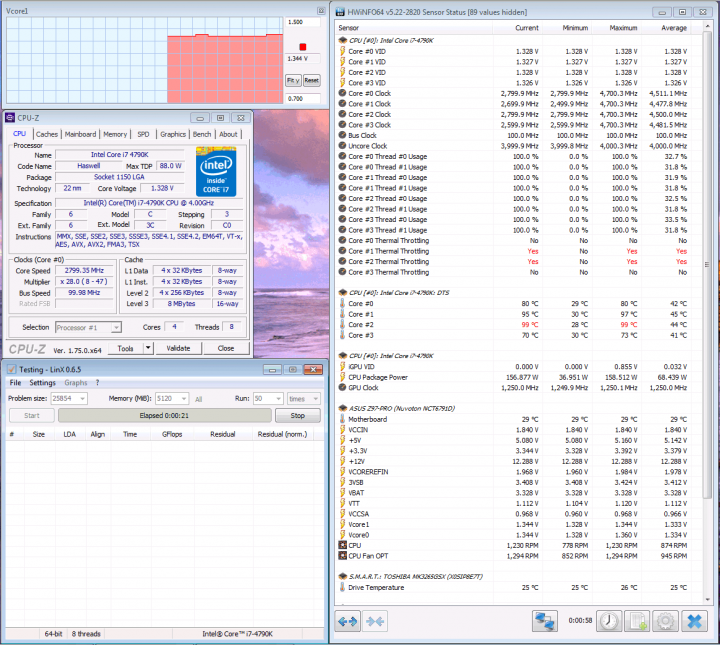
Task: Click the LinX title bar app icon
Action: click(11, 370)
